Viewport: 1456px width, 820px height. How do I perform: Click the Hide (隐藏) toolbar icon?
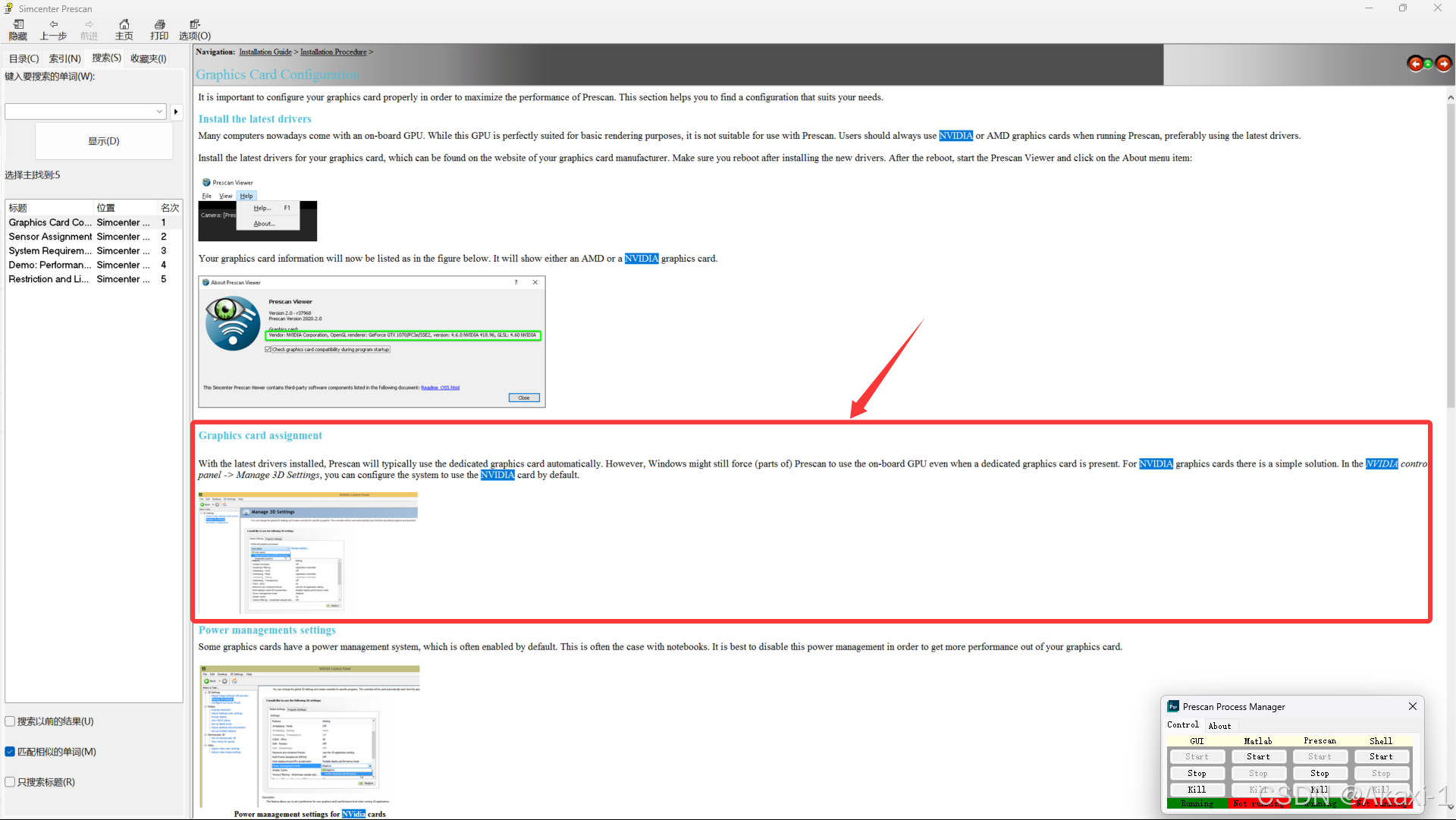click(x=17, y=30)
